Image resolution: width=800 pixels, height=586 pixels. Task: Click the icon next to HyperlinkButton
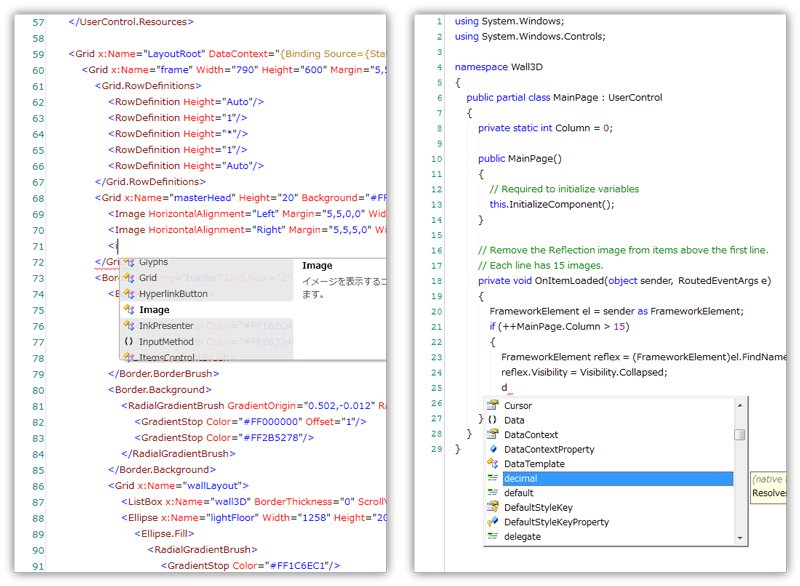tap(129, 294)
